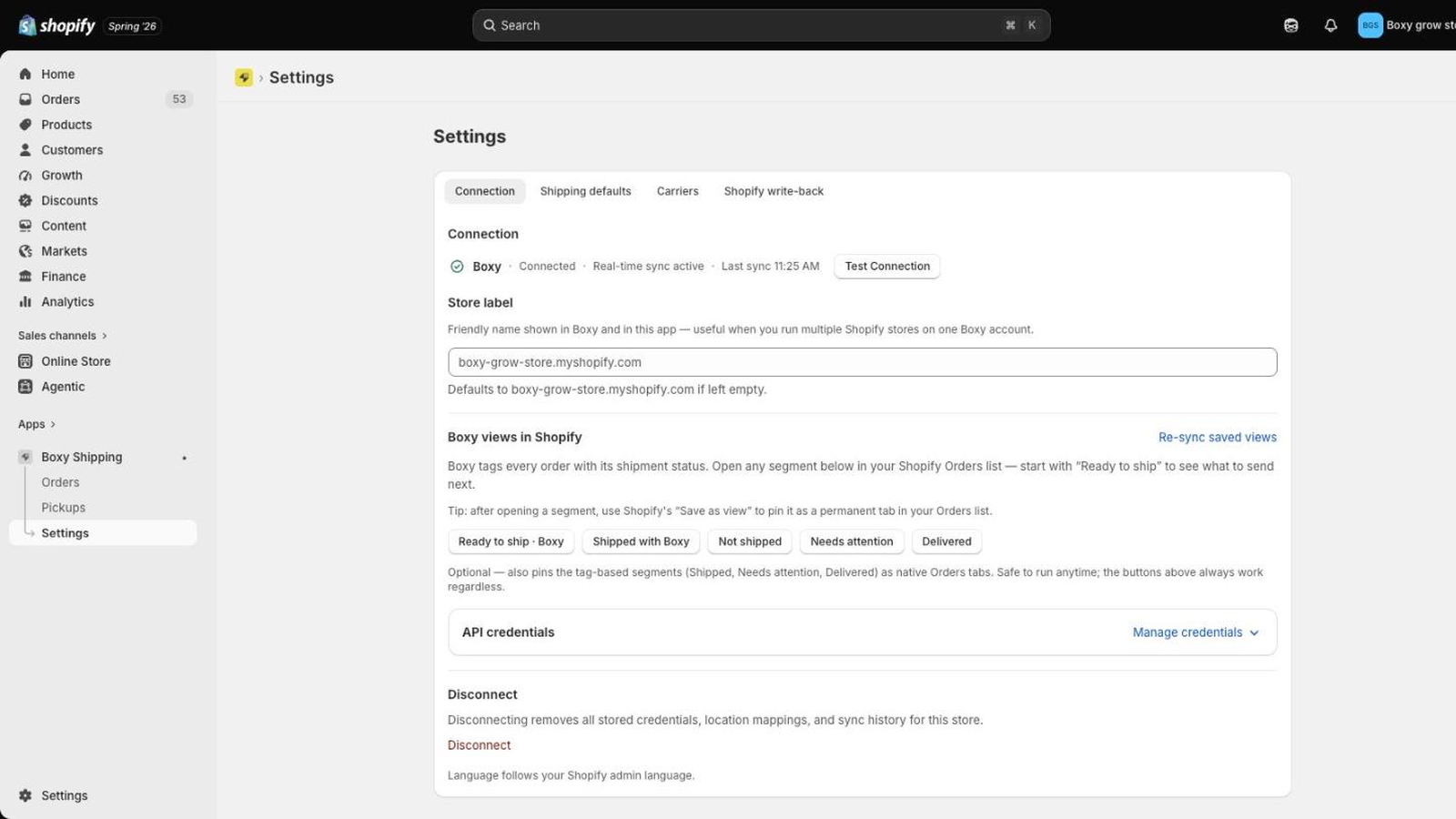Click the Settings gear icon at the sidebar bottom
Screen dimensions: 1456x819
pos(25,795)
